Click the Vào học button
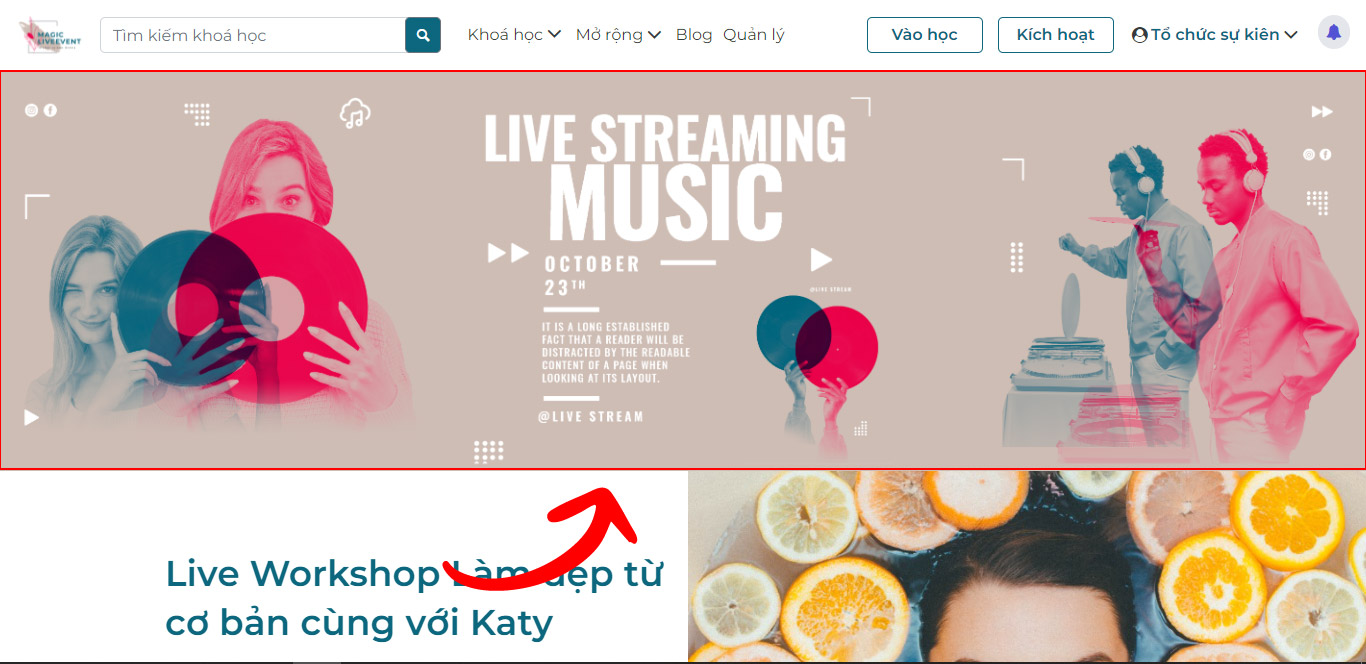 point(925,35)
